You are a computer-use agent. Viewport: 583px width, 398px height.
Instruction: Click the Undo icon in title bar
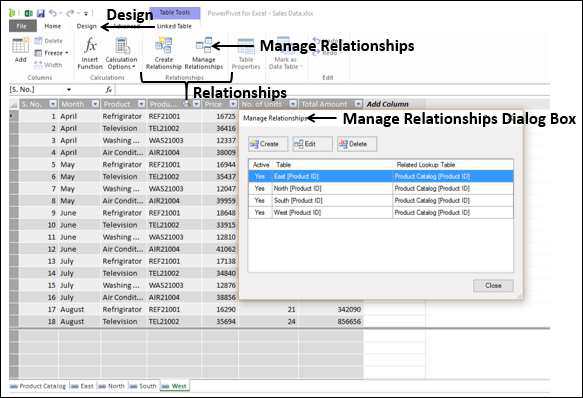point(53,13)
